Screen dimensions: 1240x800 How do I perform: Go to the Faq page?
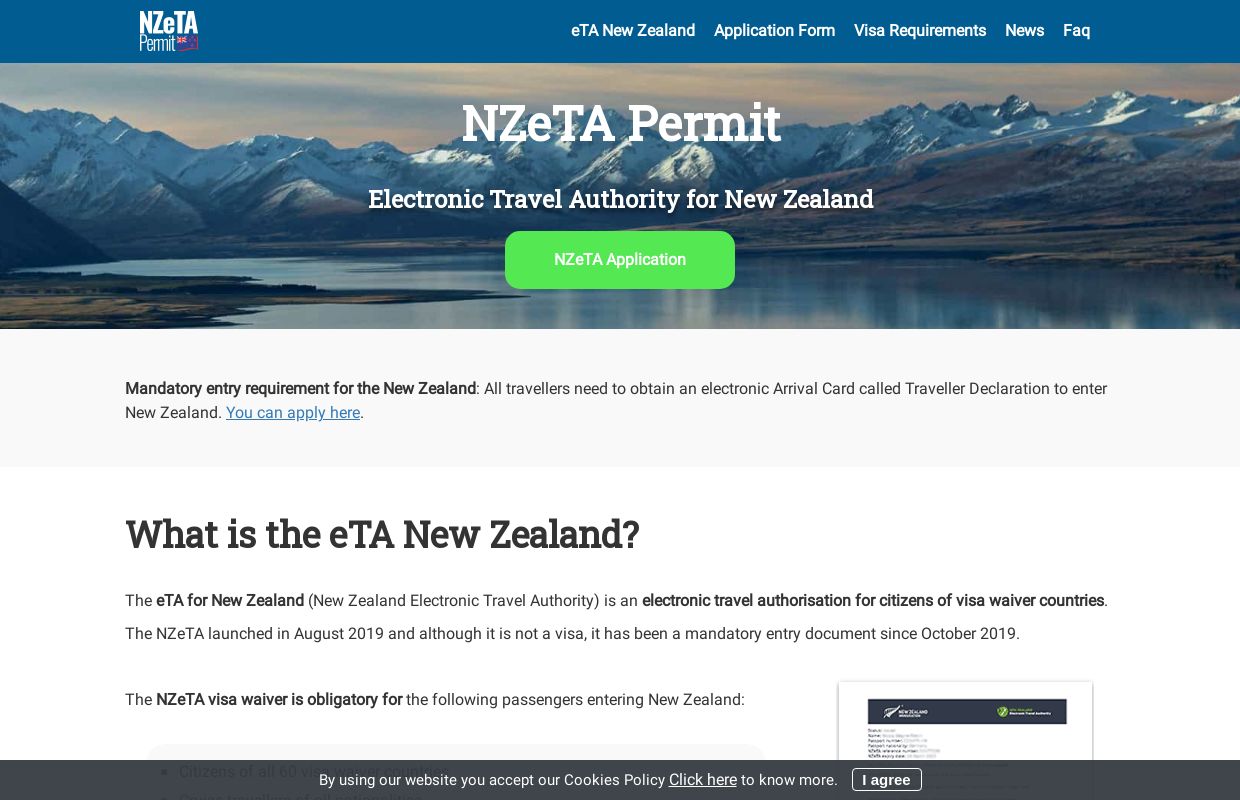(1076, 31)
